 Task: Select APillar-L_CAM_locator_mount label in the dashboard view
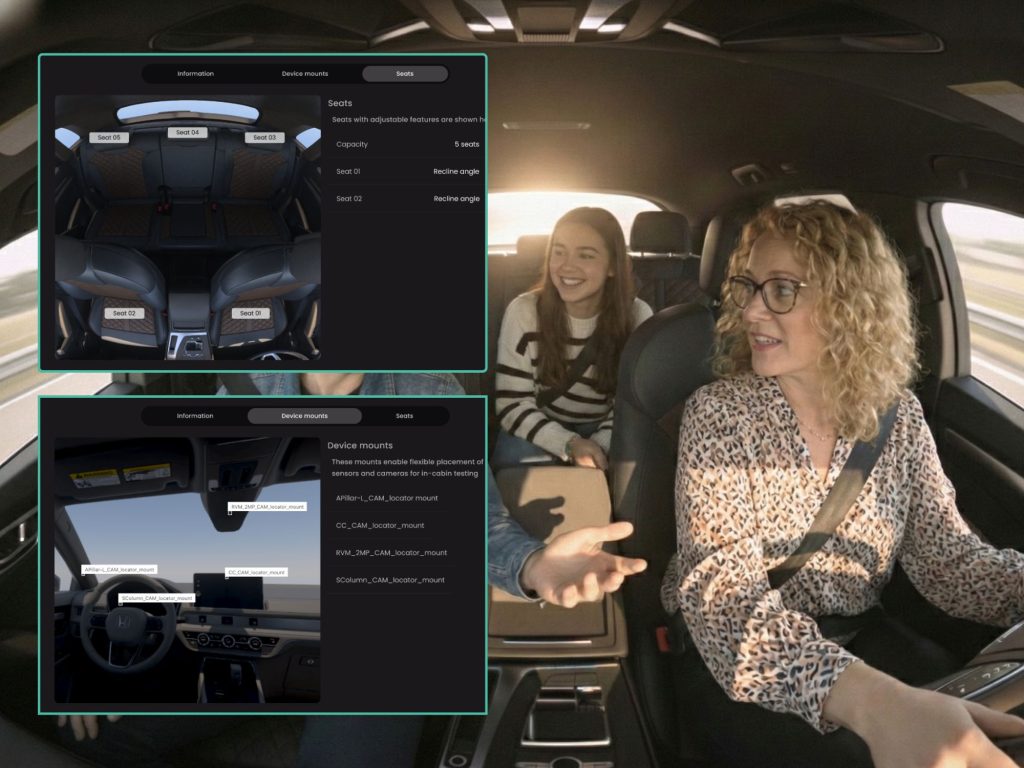point(120,569)
